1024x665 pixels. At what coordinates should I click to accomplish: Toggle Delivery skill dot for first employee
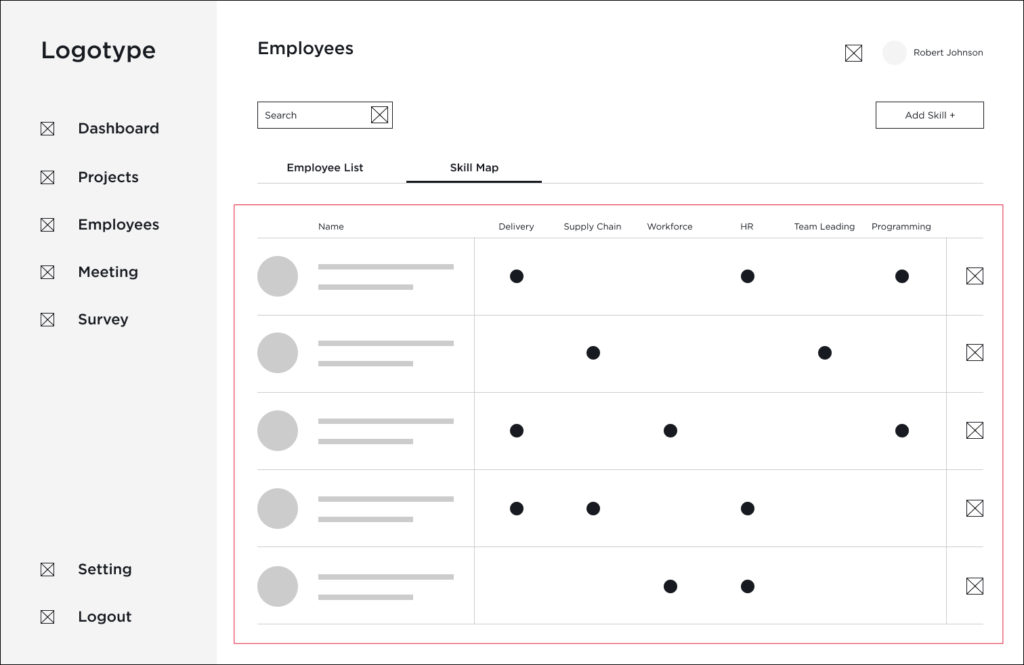pyautogui.click(x=516, y=276)
